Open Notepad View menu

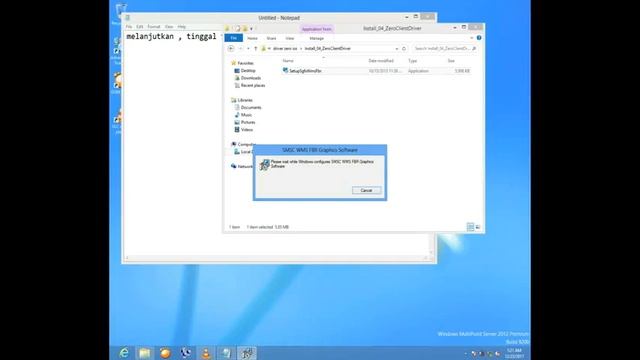click(169, 27)
